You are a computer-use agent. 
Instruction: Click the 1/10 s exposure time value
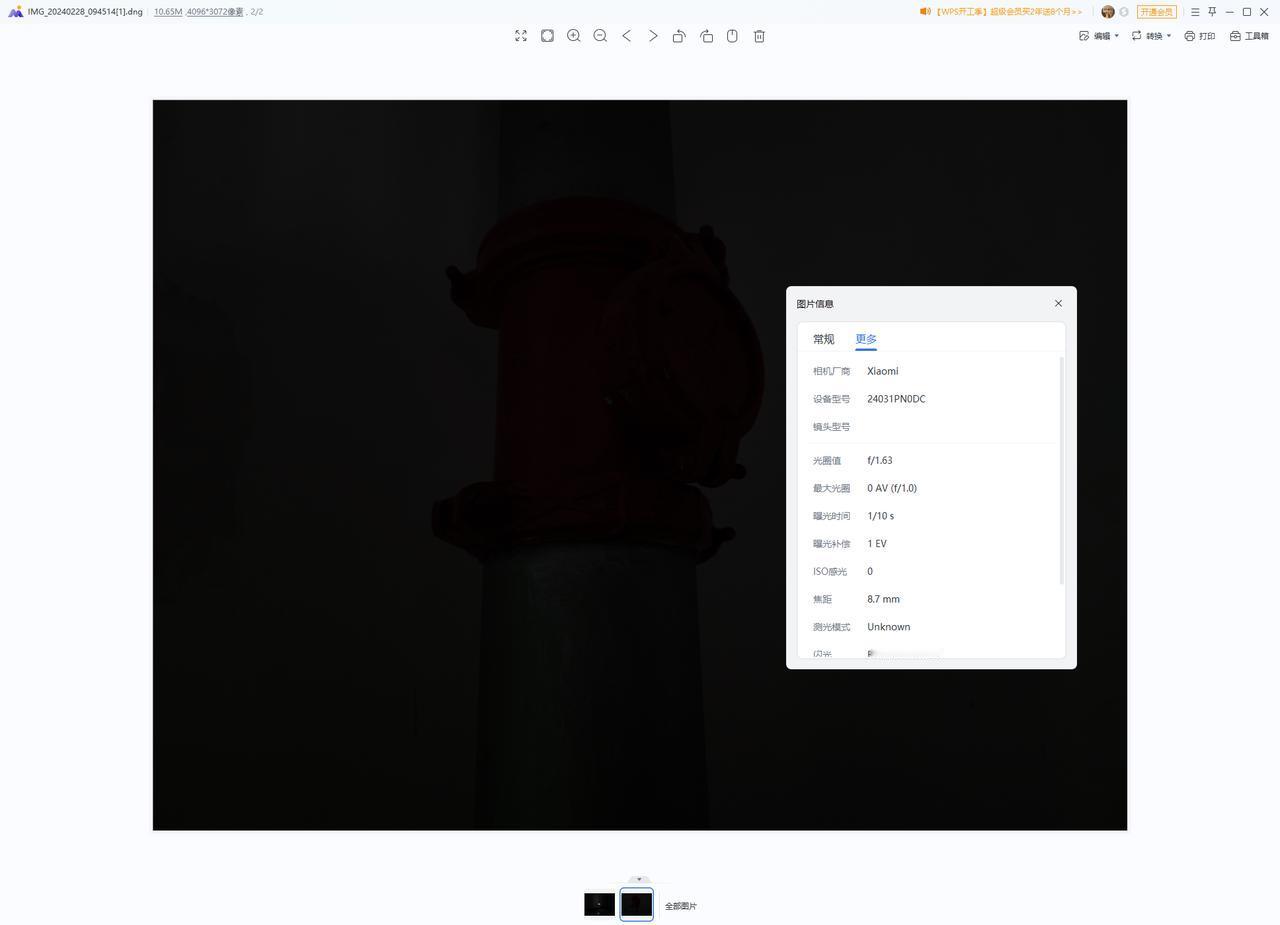881,516
